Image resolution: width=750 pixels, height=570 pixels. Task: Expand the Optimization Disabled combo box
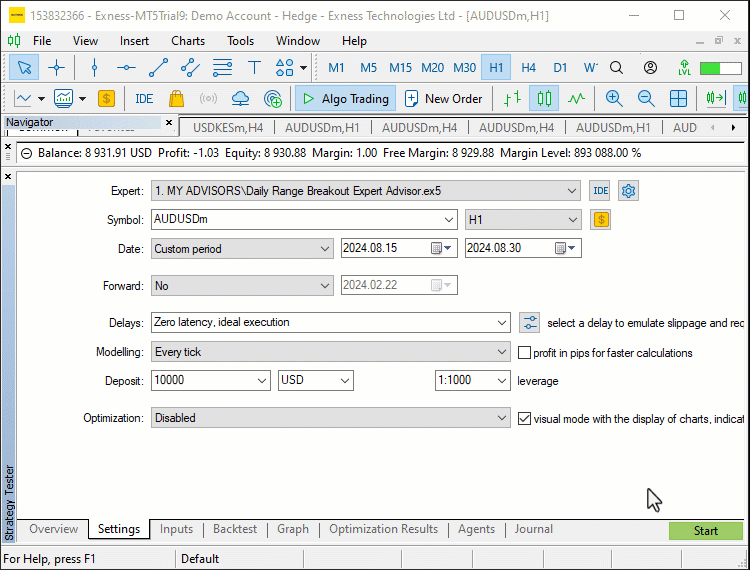(x=331, y=418)
